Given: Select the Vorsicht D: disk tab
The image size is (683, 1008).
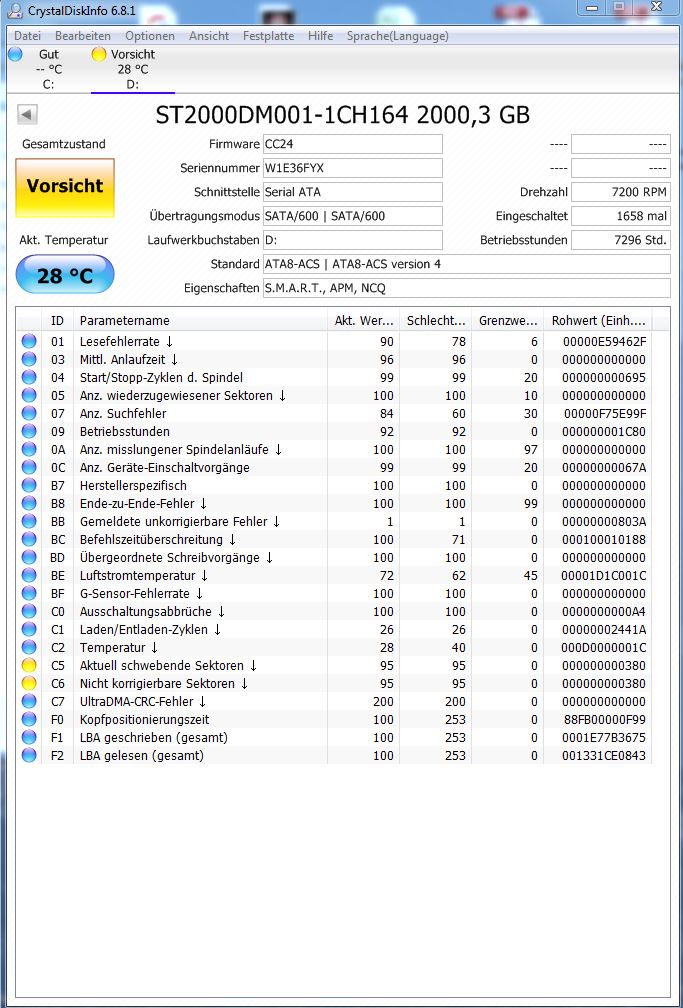Looking at the screenshot, I should 132,69.
